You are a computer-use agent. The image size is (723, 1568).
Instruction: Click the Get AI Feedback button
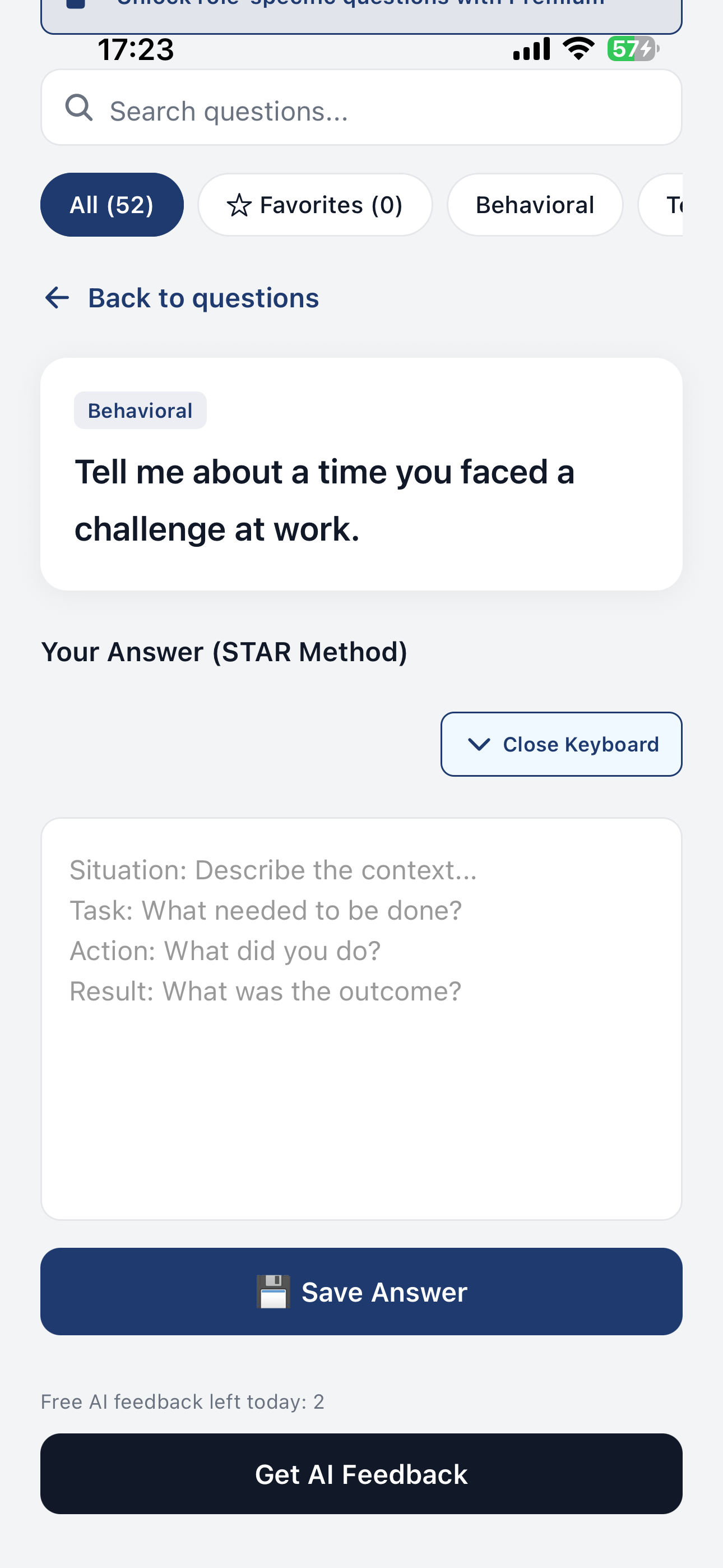361,1474
